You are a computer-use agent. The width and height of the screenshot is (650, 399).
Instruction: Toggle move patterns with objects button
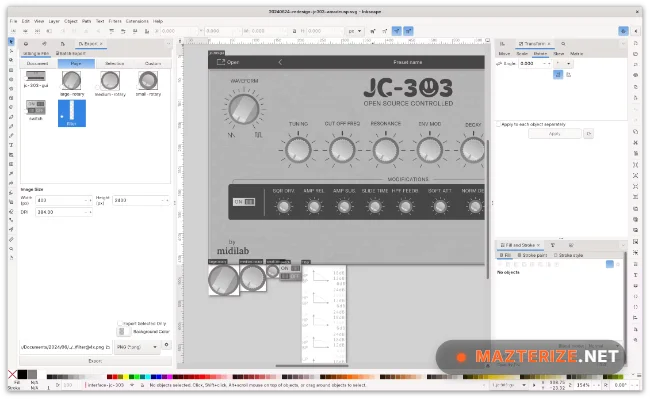[x=408, y=31]
